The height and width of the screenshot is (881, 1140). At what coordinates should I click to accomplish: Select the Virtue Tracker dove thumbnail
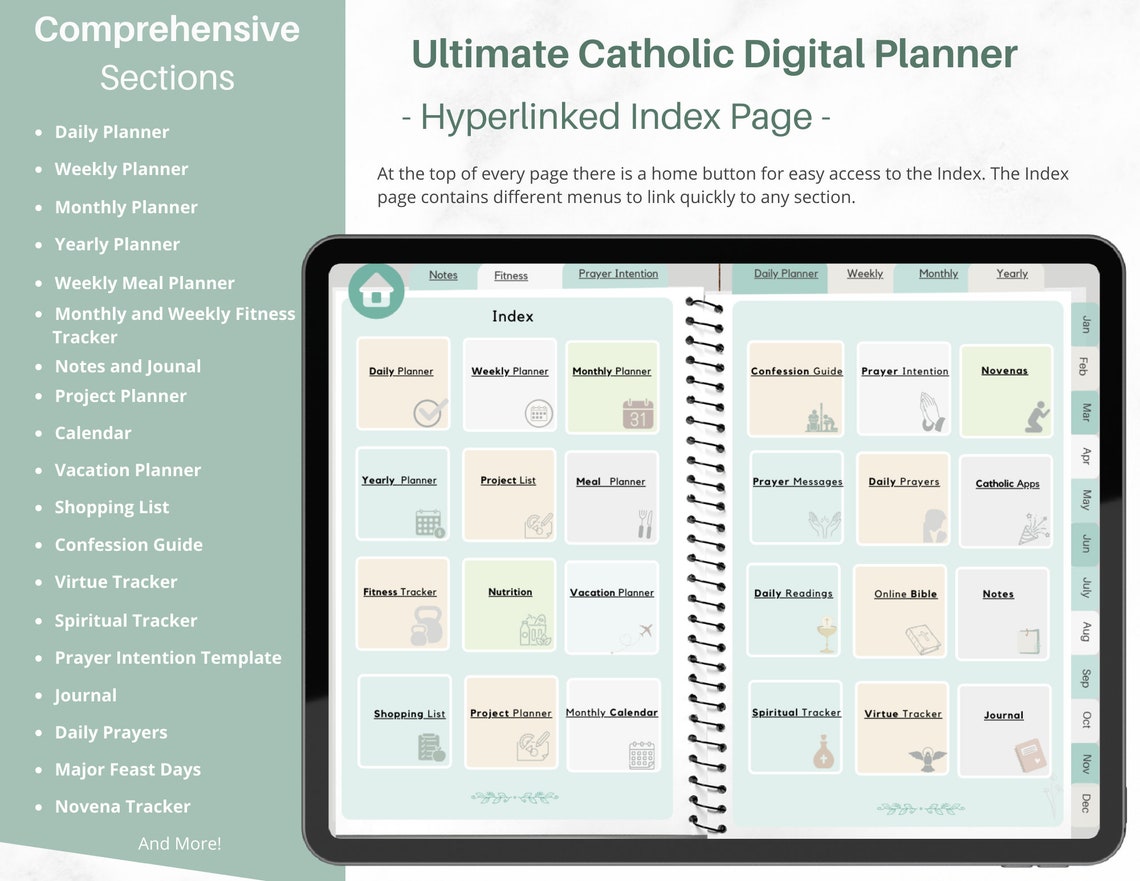point(902,727)
